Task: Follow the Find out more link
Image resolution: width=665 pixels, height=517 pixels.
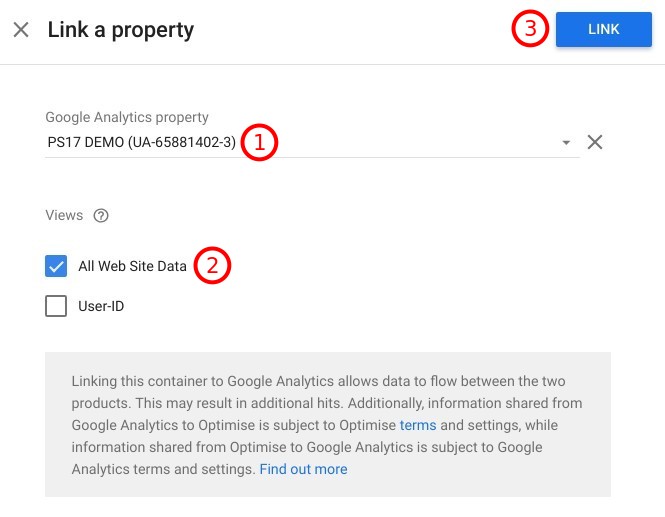Action: pyautogui.click(x=303, y=469)
